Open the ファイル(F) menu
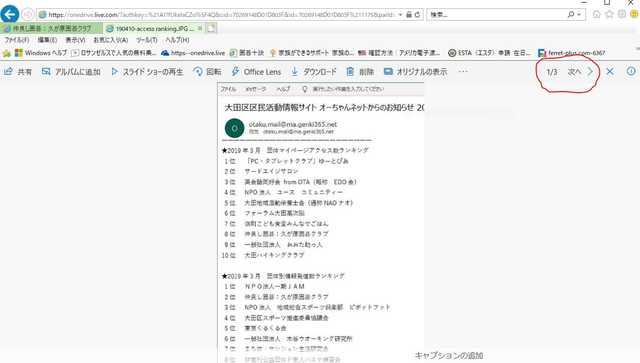Image resolution: width=640 pixels, height=363 pixels. coord(17,40)
